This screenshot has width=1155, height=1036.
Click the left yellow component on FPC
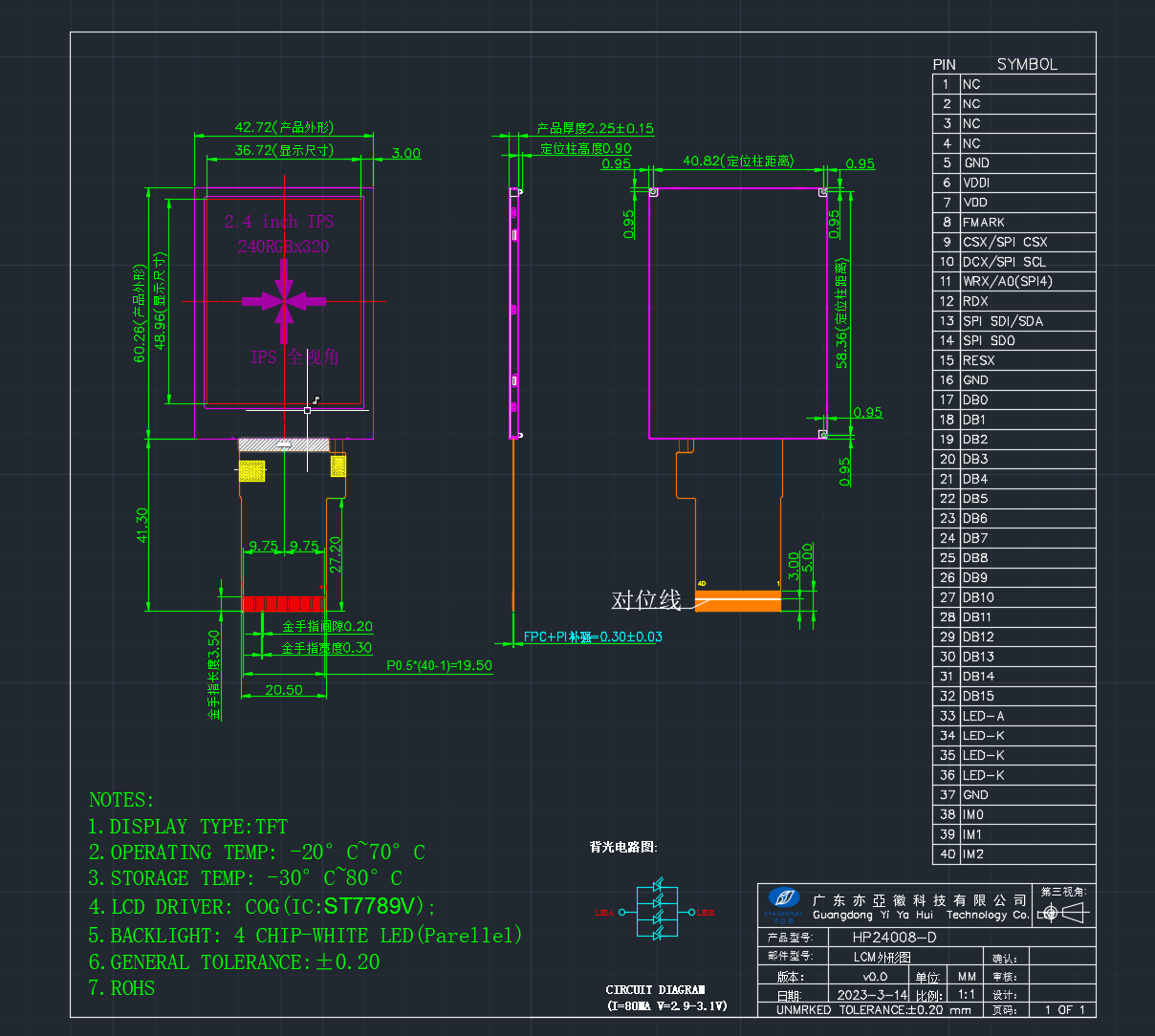(251, 471)
